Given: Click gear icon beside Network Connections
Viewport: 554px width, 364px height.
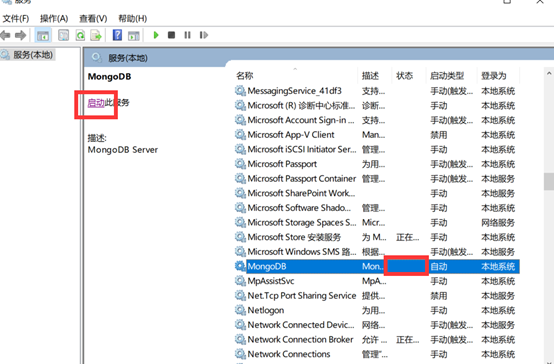Looking at the screenshot, I should pyautogui.click(x=240, y=354).
